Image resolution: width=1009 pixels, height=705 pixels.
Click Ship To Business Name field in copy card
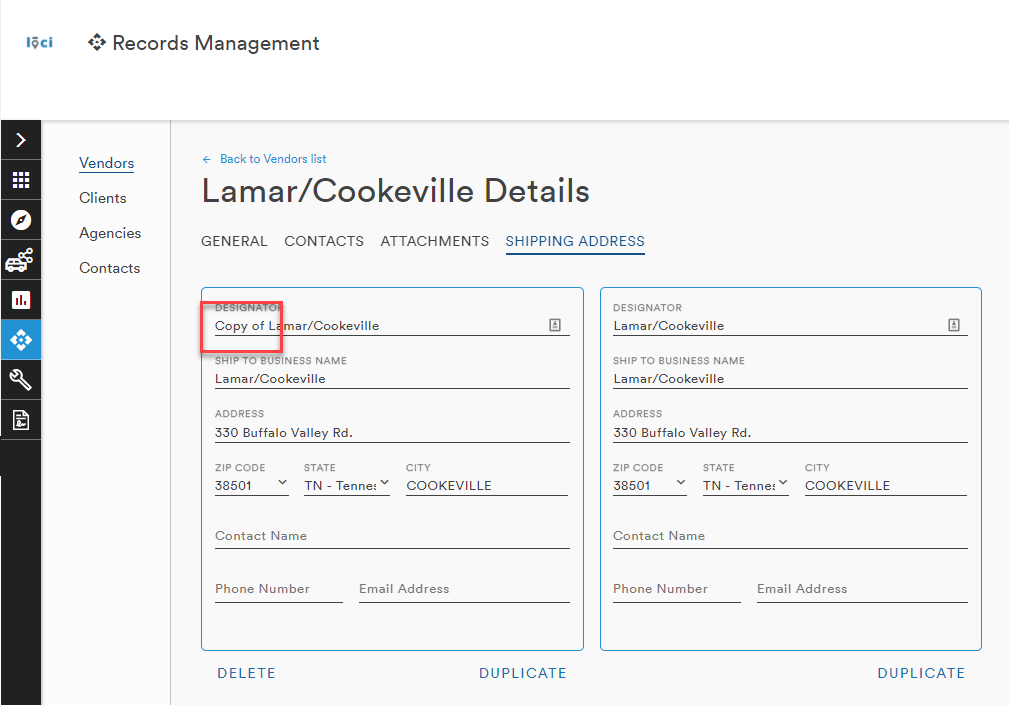pyautogui.click(x=393, y=379)
